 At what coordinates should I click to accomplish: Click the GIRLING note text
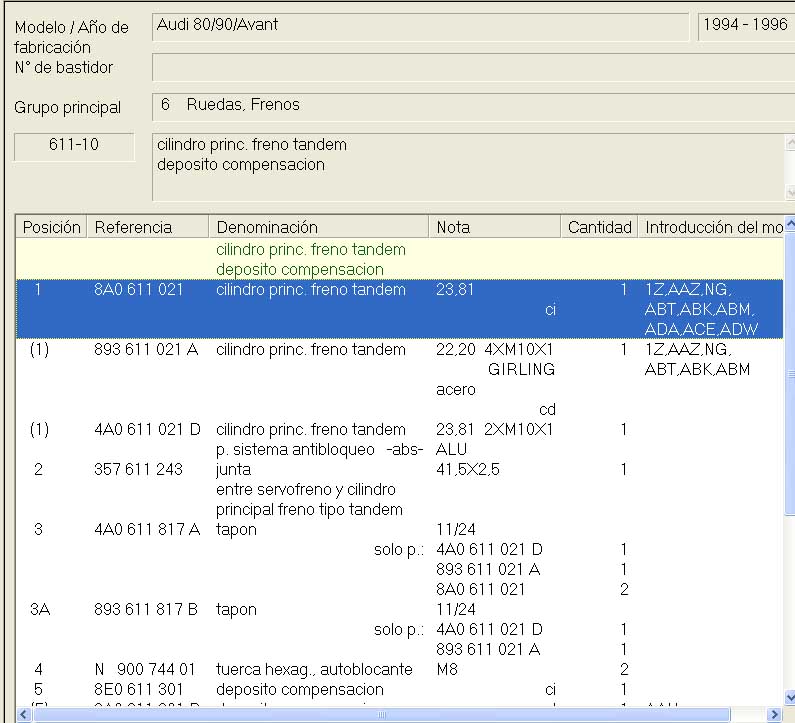click(521, 369)
